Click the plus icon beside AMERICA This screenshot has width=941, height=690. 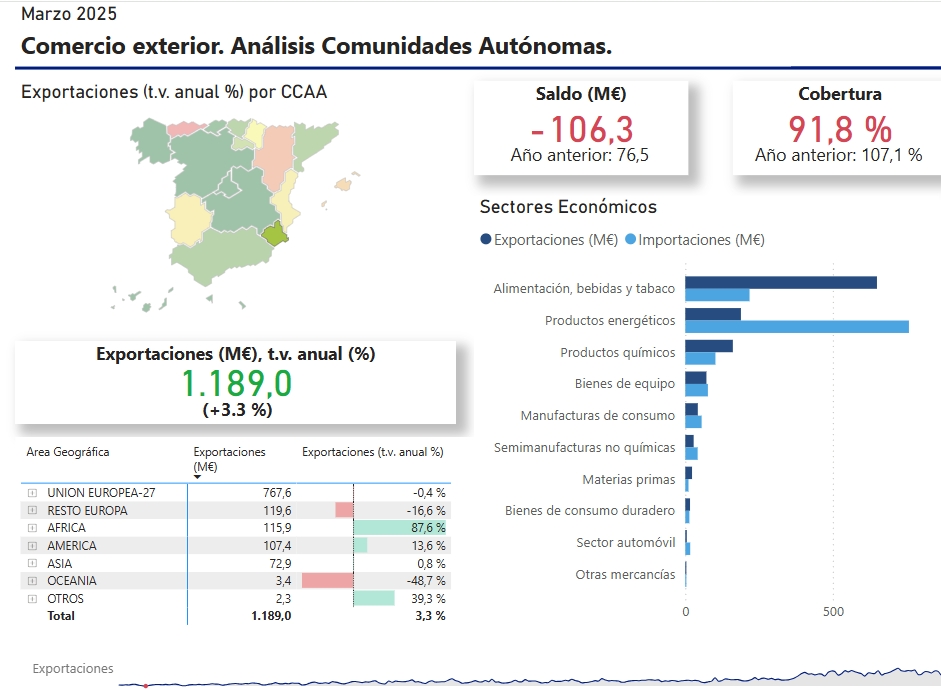(32, 546)
